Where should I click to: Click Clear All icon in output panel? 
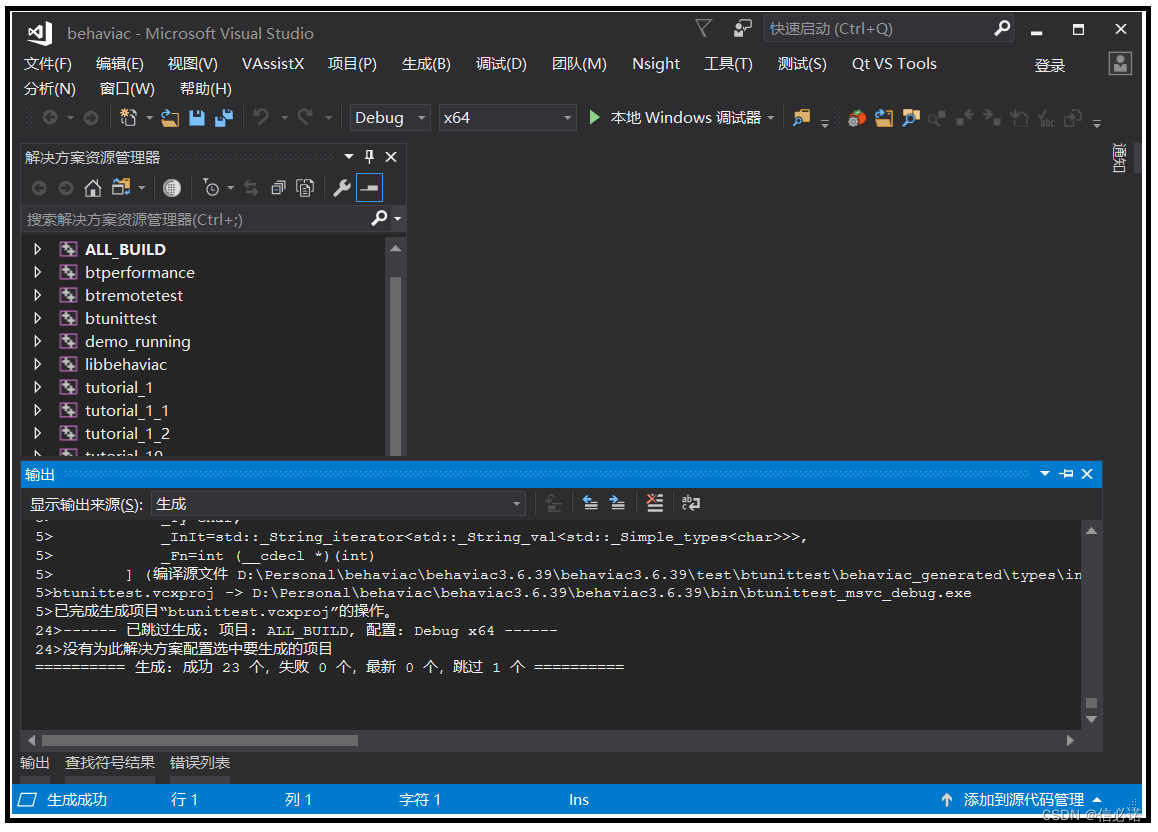(654, 503)
